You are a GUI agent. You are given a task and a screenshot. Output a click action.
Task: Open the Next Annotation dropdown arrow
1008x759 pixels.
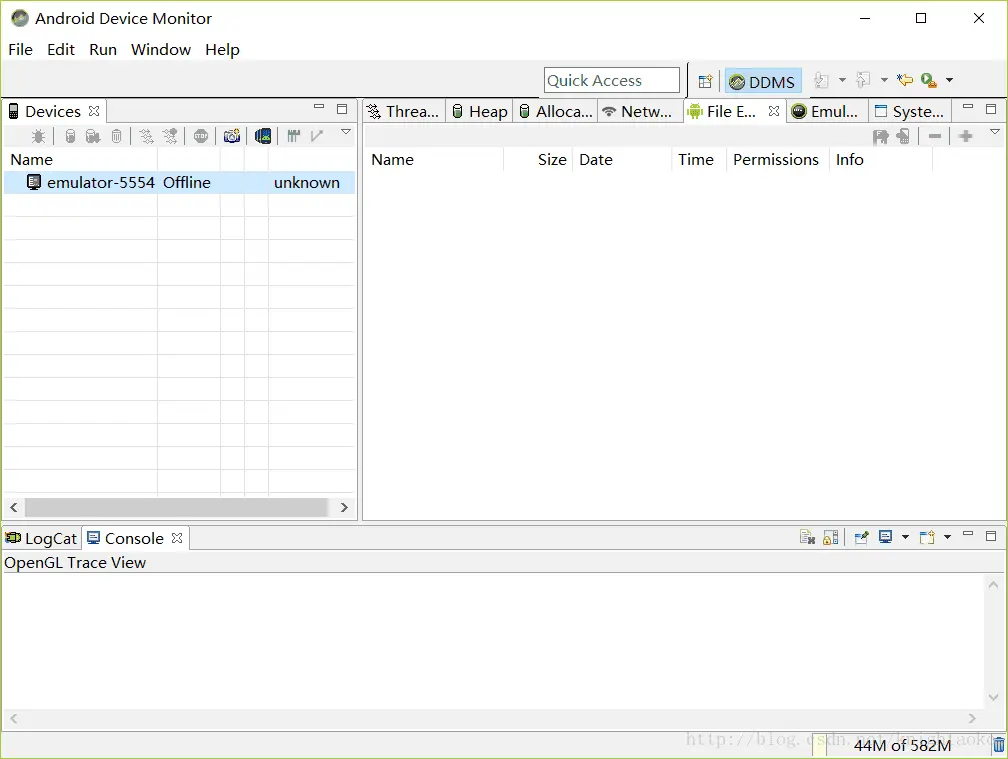click(x=842, y=80)
